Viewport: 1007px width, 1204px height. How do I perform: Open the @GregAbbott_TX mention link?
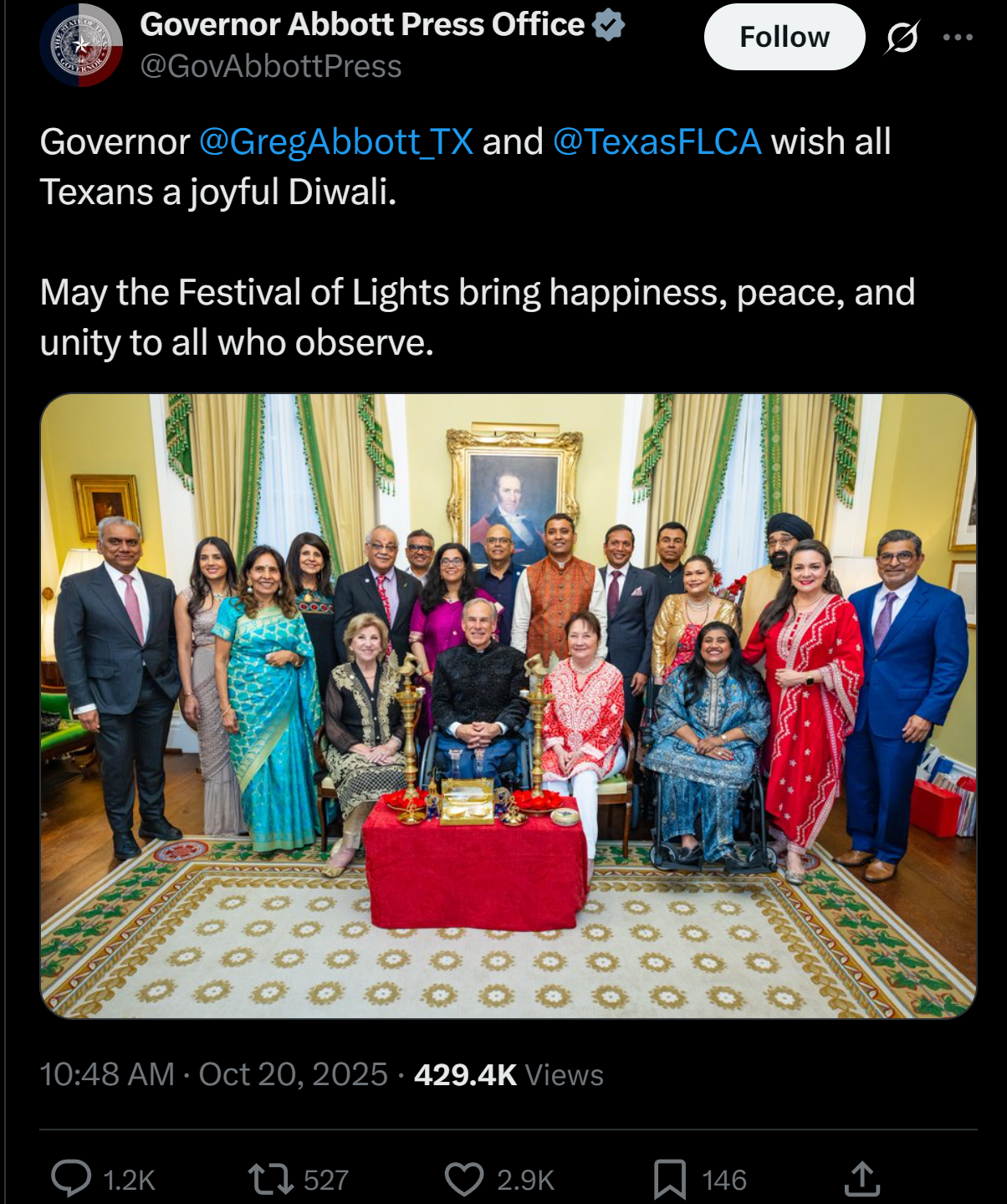click(x=336, y=141)
